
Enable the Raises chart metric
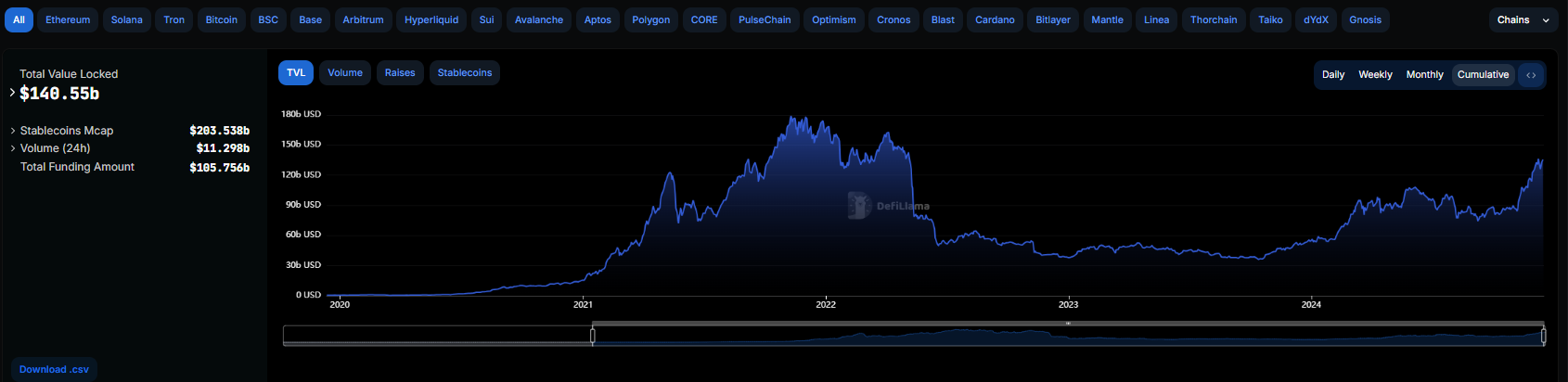(x=400, y=73)
